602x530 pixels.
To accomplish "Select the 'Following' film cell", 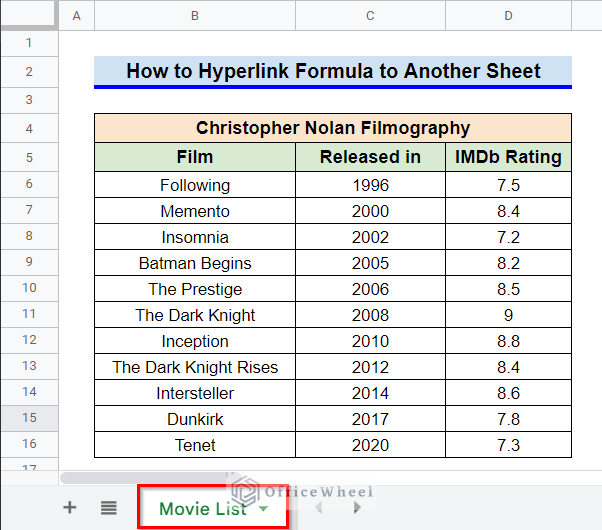I will click(195, 185).
